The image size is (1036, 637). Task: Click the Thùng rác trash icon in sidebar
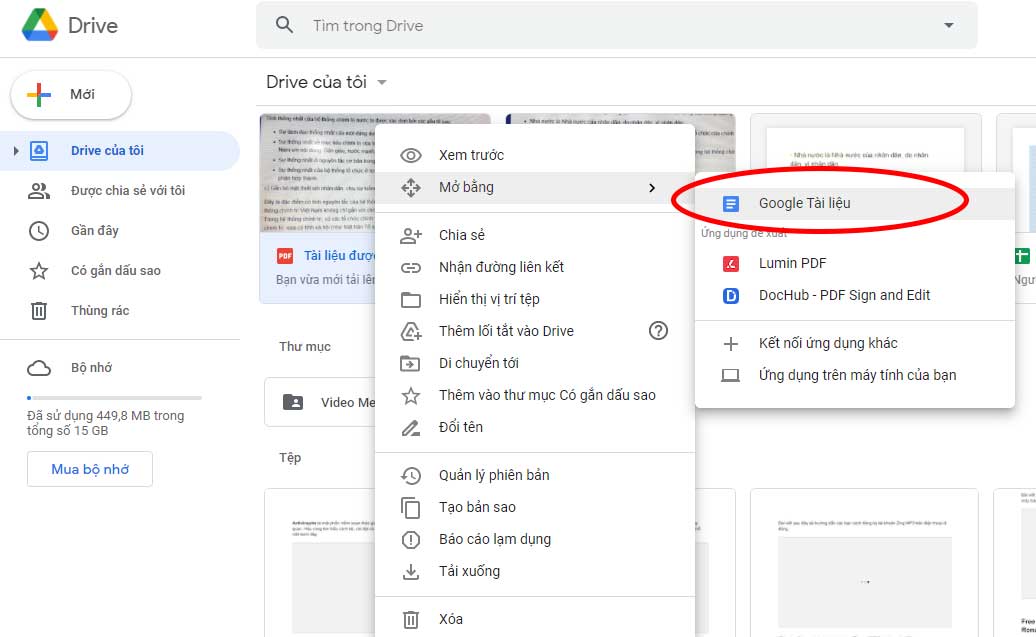click(39, 311)
